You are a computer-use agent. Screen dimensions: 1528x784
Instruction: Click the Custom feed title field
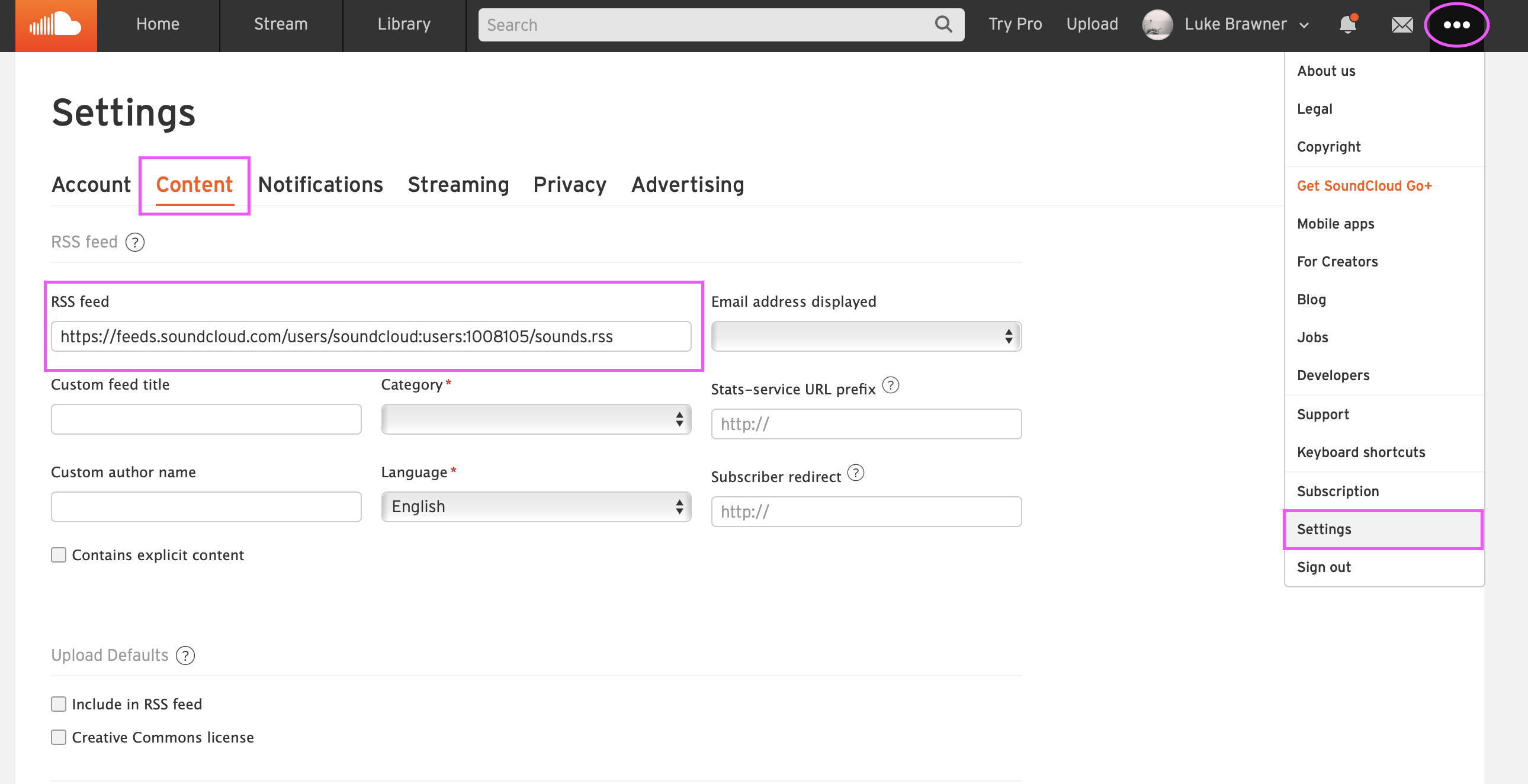[x=206, y=419]
